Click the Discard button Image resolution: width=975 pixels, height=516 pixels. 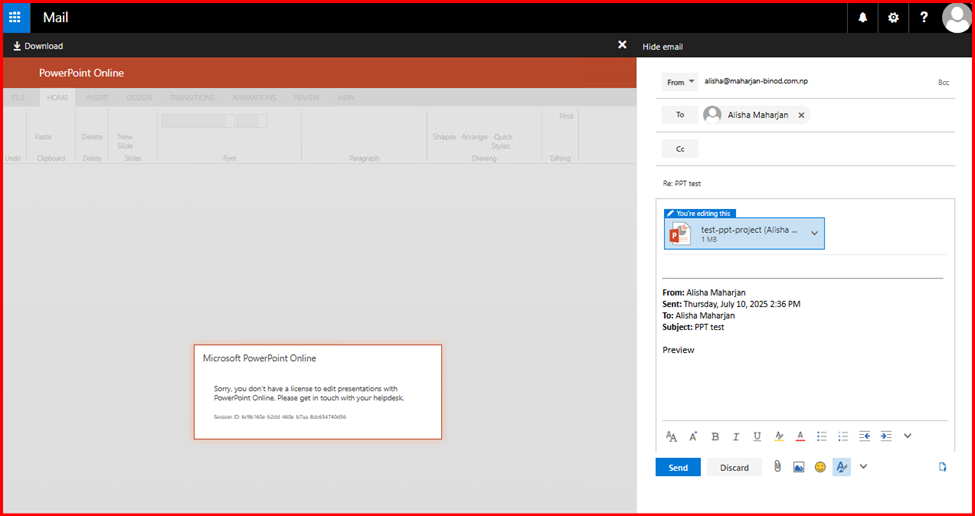(x=734, y=467)
